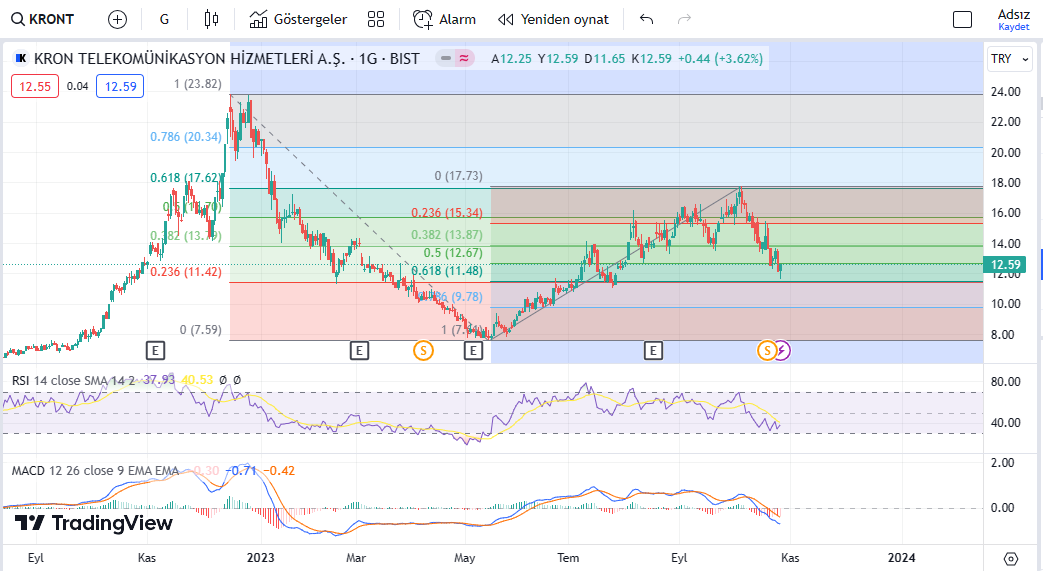Create an Alarm

444,19
